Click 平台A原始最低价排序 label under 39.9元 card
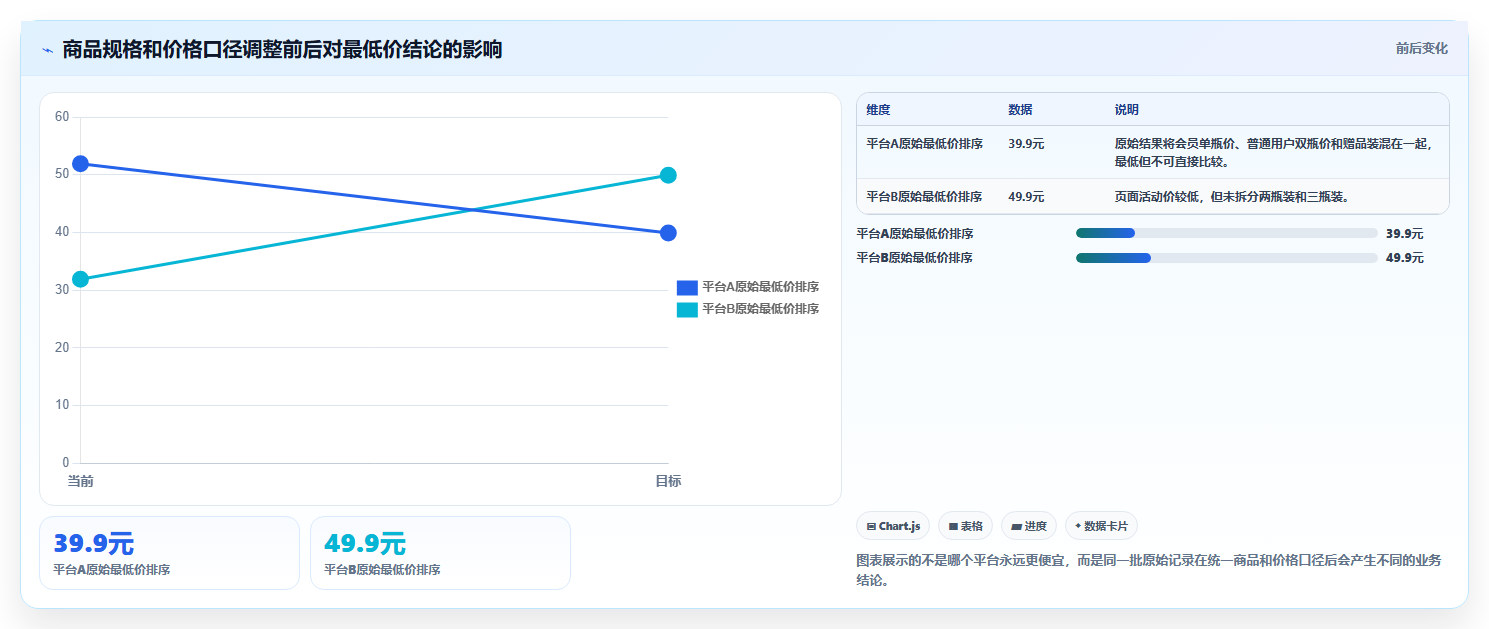Image resolution: width=1489 pixels, height=629 pixels. [111, 570]
